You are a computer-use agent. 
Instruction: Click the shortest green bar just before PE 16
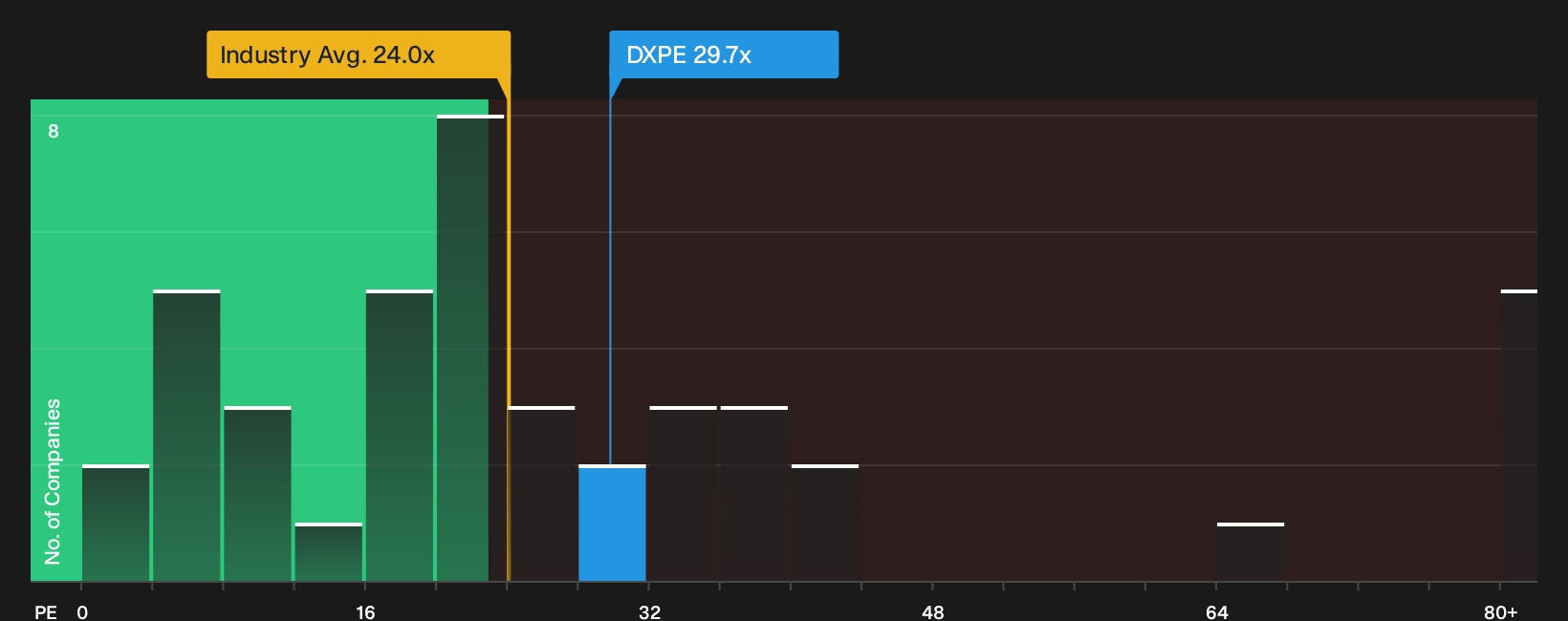[x=329, y=551]
